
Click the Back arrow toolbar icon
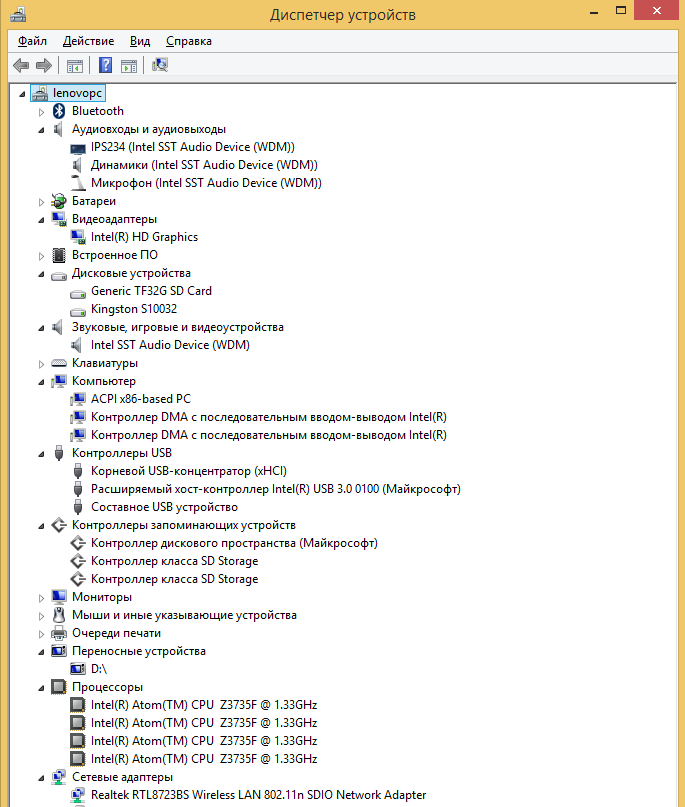click(21, 65)
